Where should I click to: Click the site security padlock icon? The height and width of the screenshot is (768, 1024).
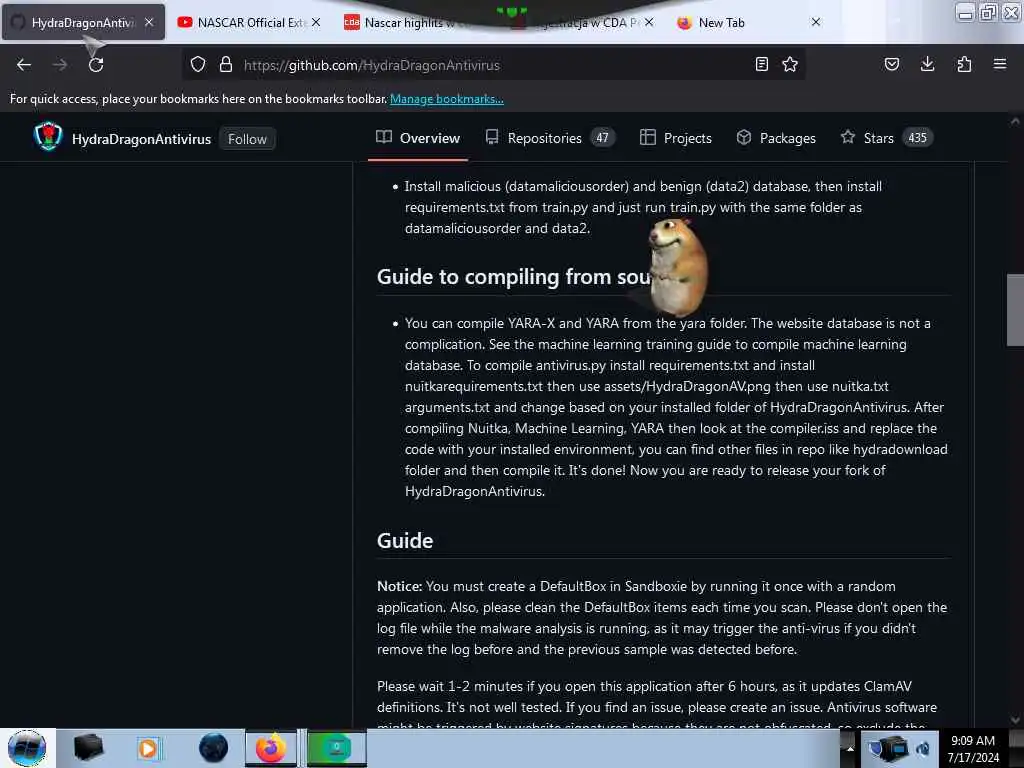[226, 65]
